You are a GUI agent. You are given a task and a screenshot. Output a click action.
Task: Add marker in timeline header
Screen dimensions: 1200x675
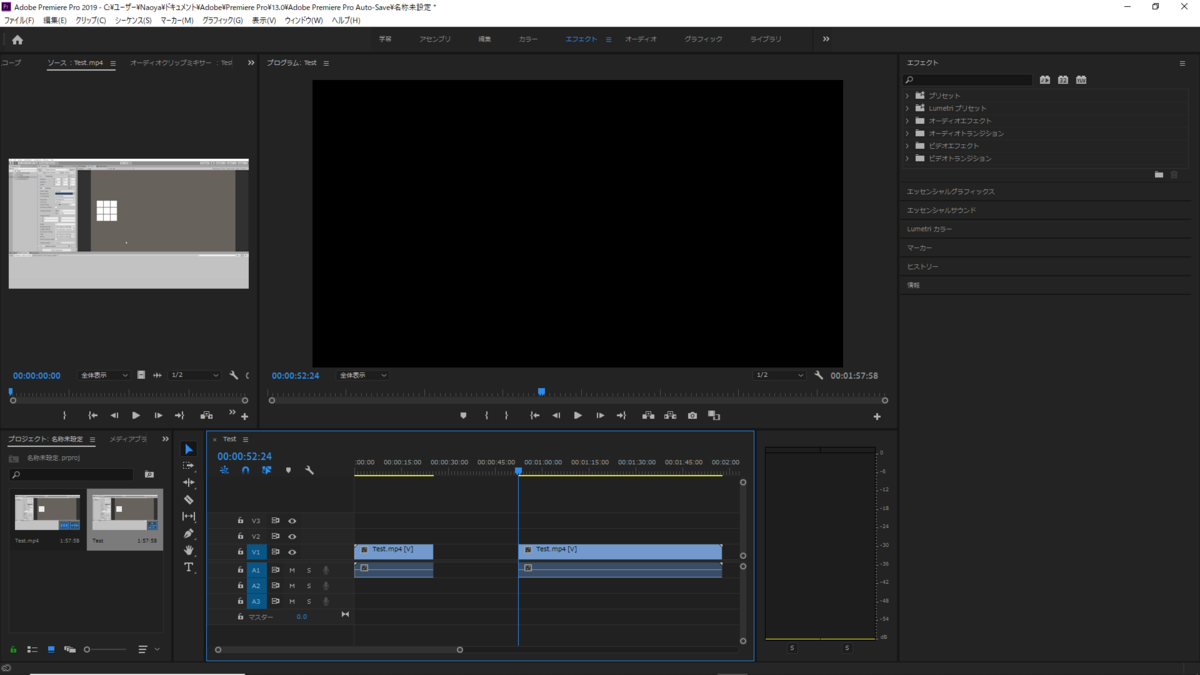coord(288,470)
